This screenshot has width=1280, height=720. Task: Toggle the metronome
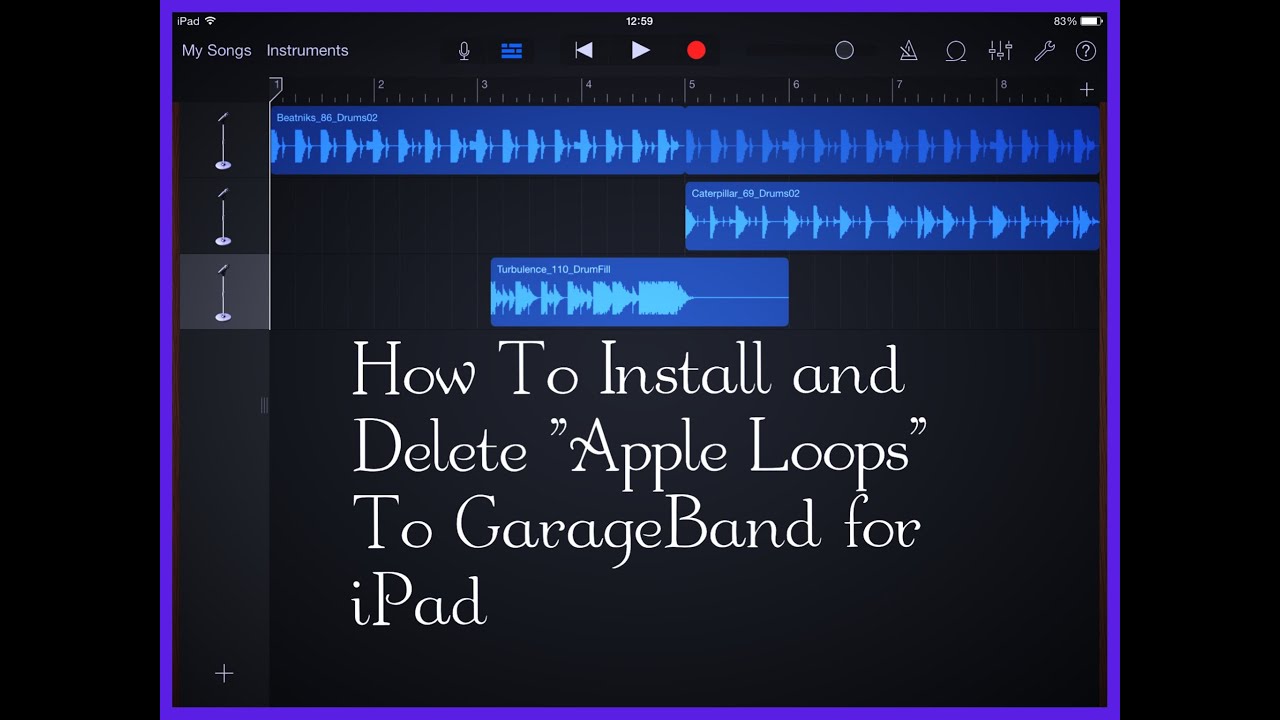908,51
